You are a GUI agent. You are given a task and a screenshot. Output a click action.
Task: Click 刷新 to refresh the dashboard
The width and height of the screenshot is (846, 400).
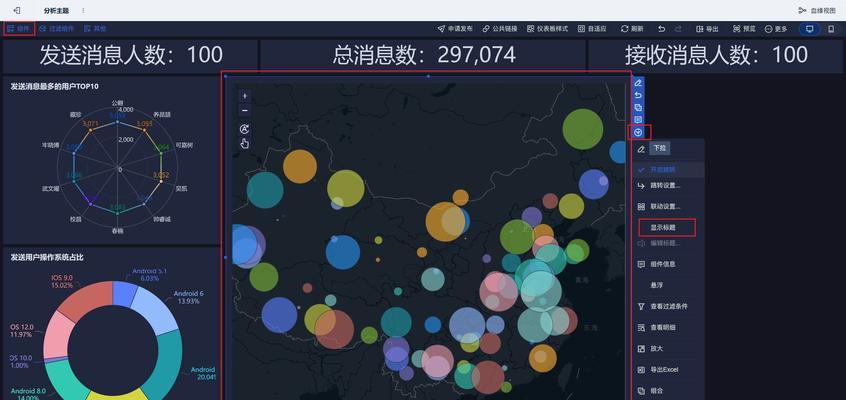(632, 29)
